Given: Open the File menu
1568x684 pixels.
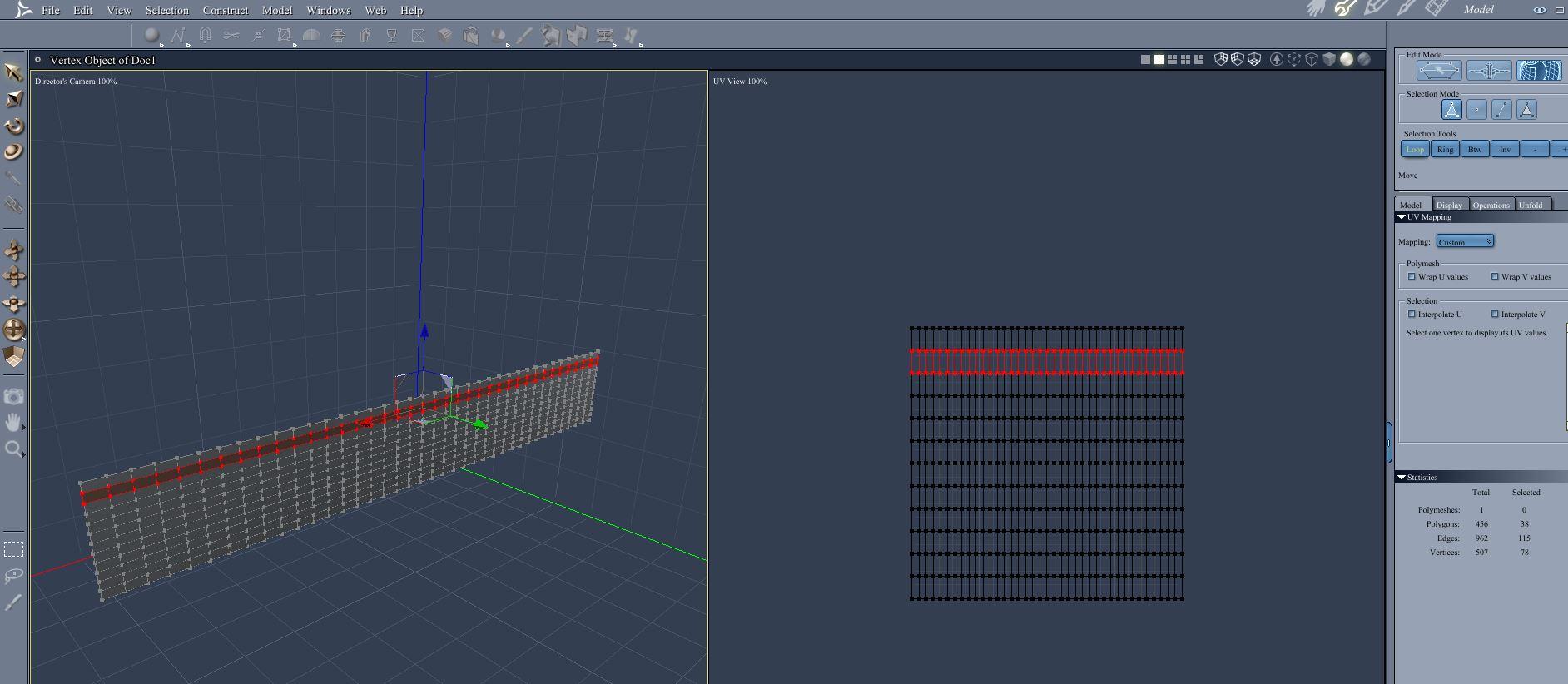Looking at the screenshot, I should pyautogui.click(x=51, y=10).
